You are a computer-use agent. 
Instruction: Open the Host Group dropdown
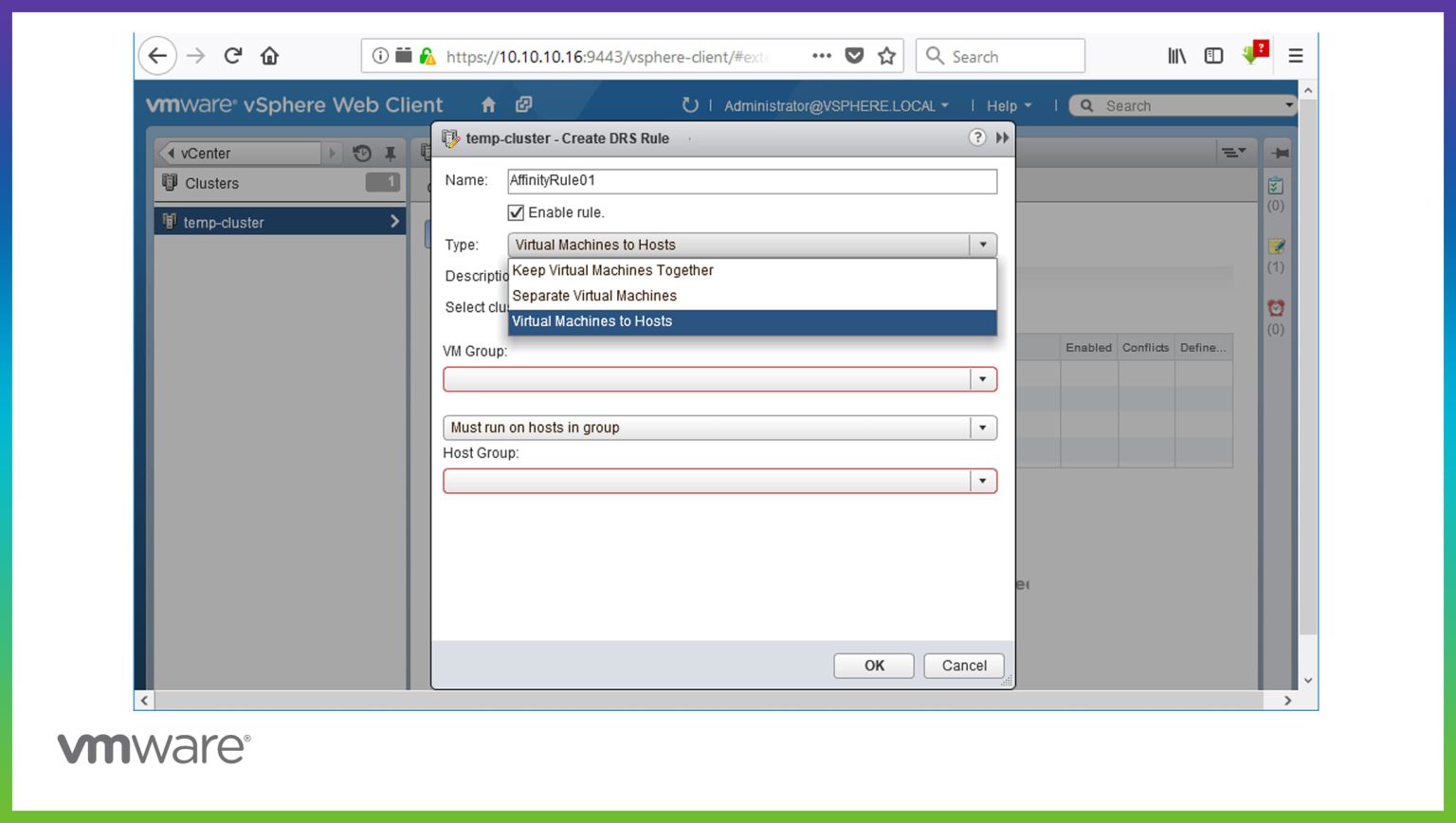pyautogui.click(x=982, y=481)
